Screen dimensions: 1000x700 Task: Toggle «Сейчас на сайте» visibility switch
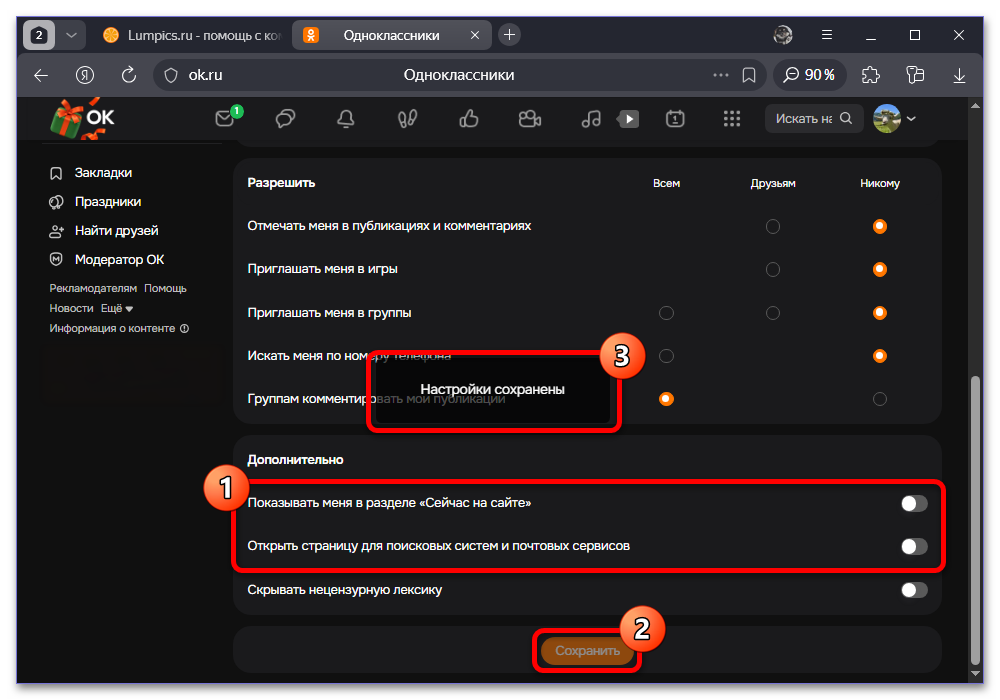click(x=914, y=504)
